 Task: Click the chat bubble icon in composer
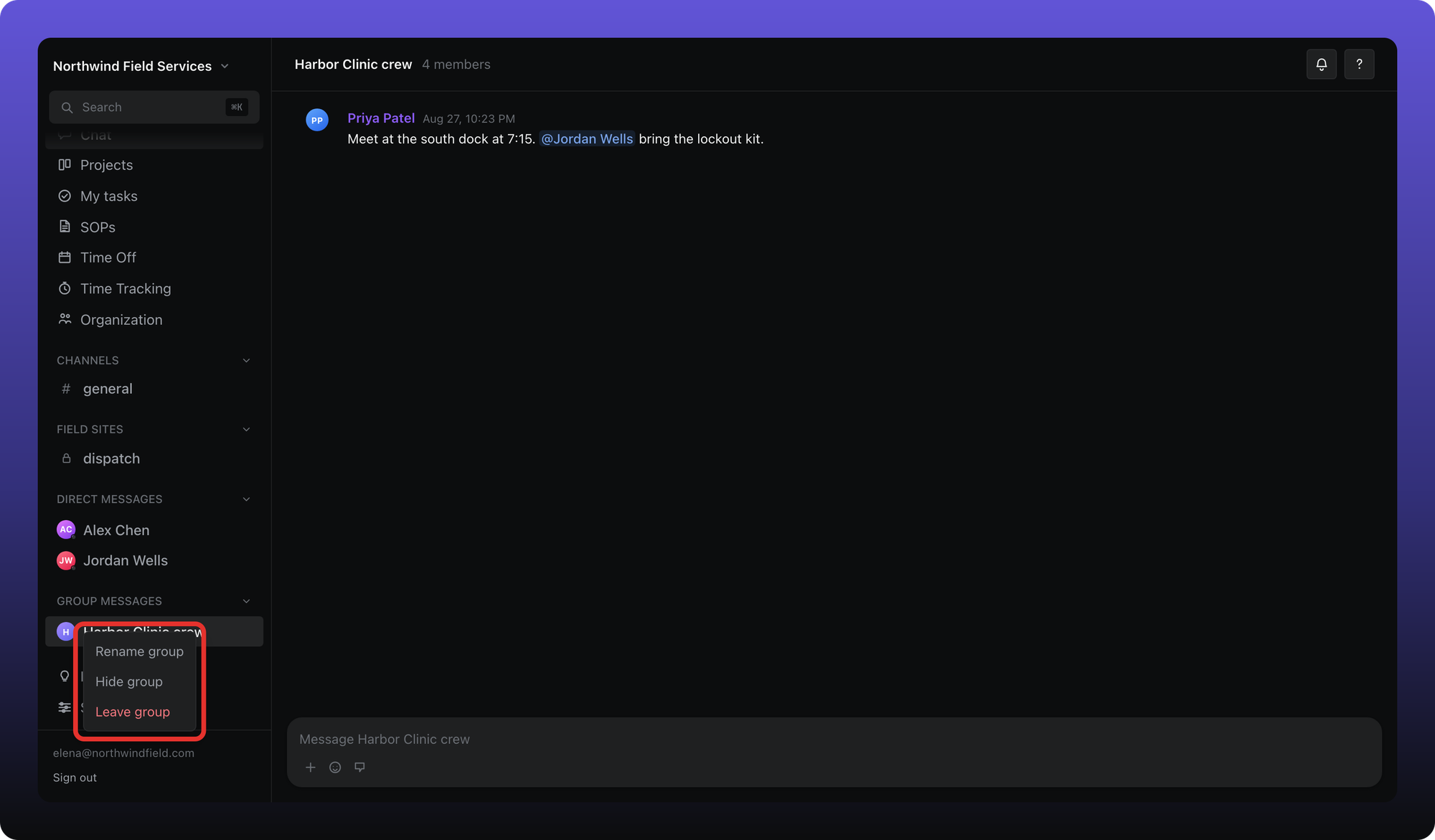[359, 768]
